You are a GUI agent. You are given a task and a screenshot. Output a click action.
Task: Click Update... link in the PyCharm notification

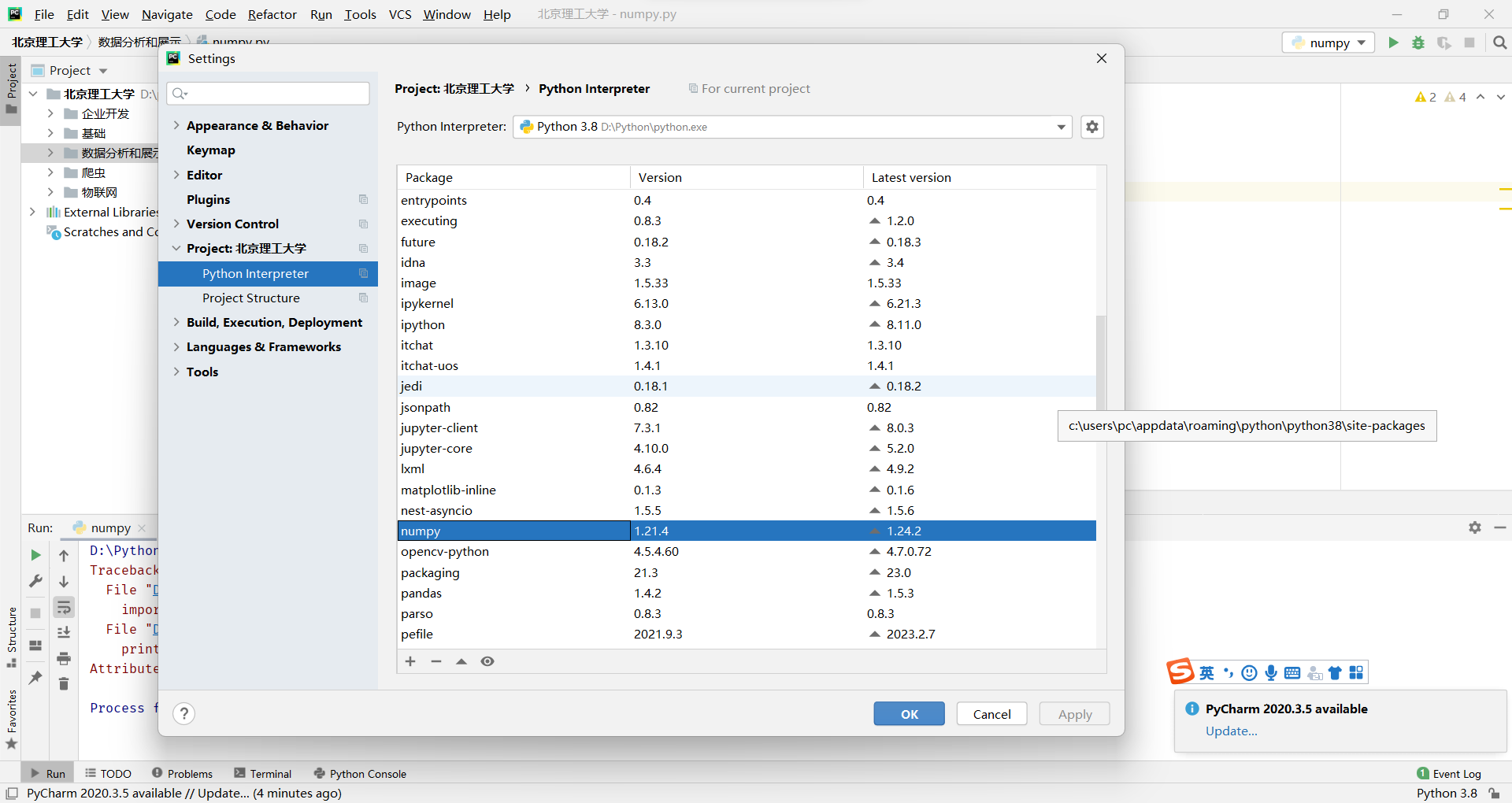point(1230,731)
